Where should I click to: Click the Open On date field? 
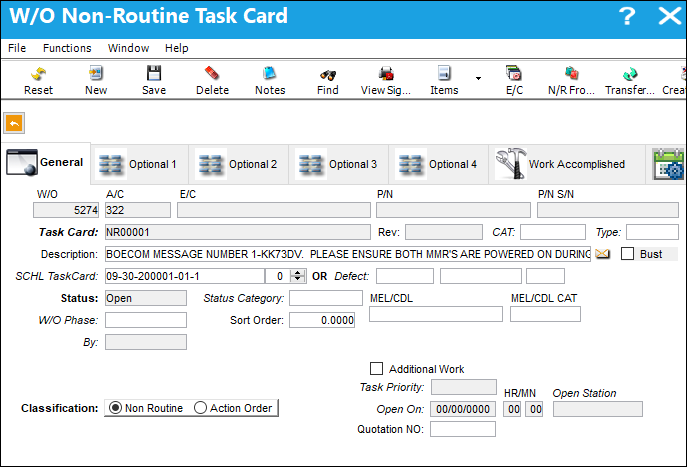(x=463, y=409)
